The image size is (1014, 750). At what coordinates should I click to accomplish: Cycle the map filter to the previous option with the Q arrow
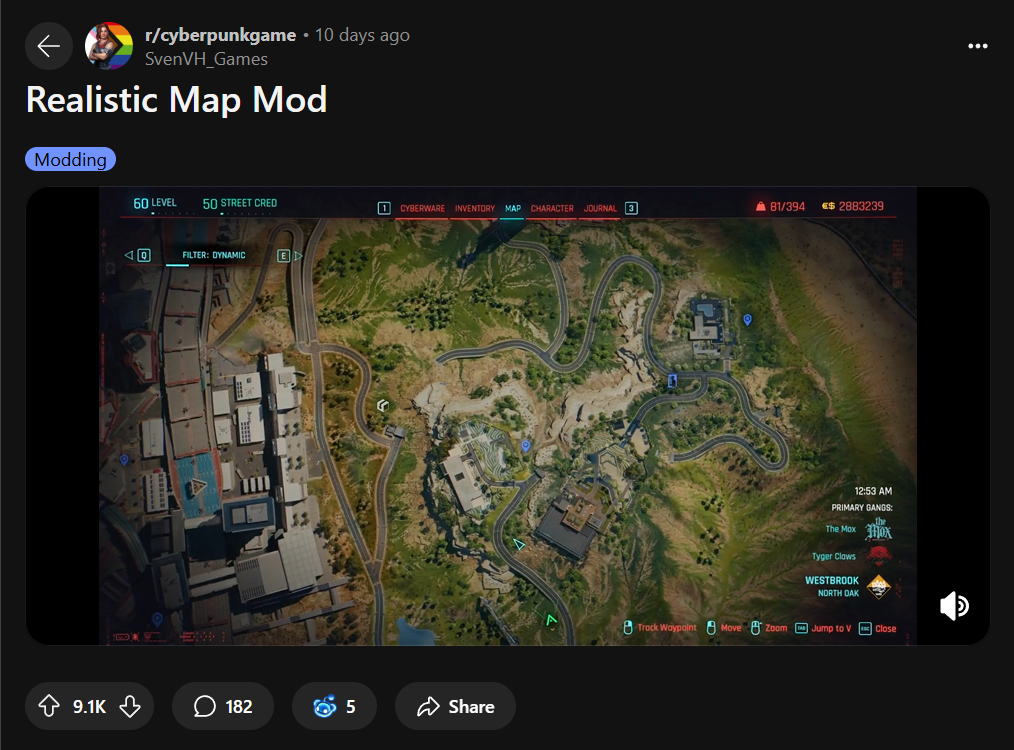point(138,255)
